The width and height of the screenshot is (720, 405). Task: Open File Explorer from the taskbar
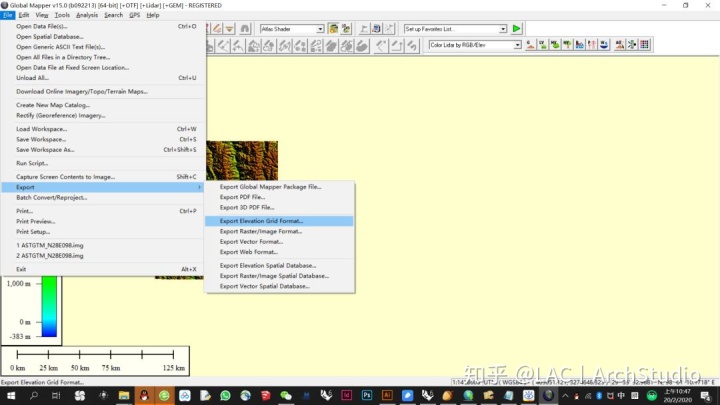tap(124, 395)
